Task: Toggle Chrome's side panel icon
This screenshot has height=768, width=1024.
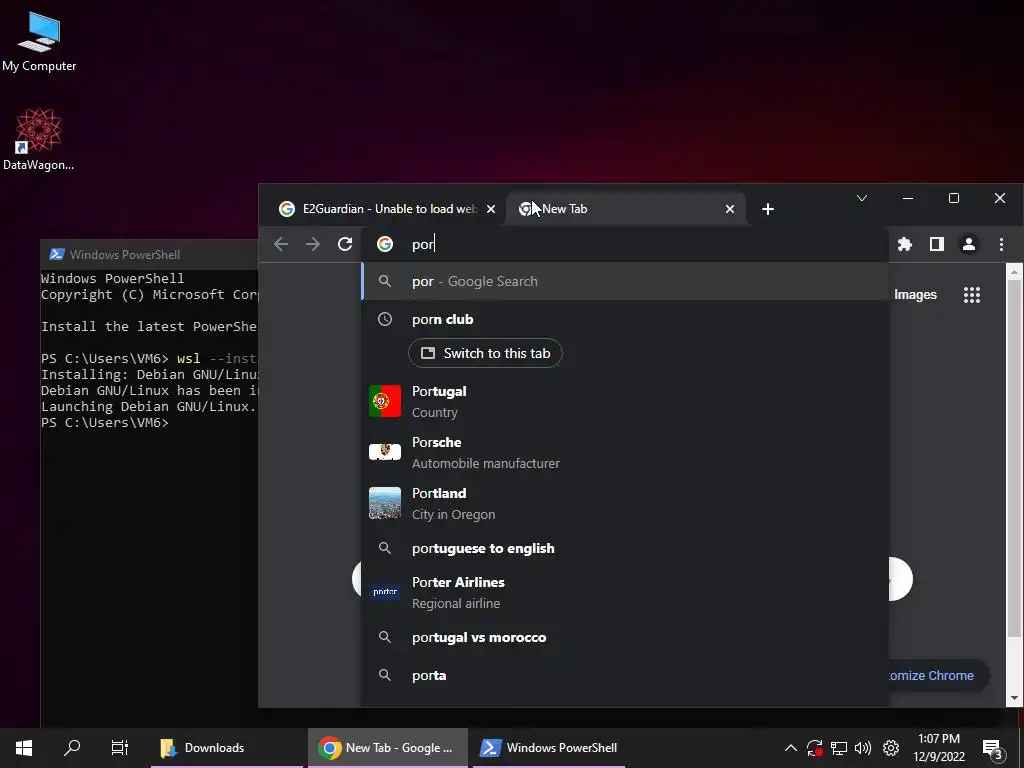Action: click(x=936, y=244)
